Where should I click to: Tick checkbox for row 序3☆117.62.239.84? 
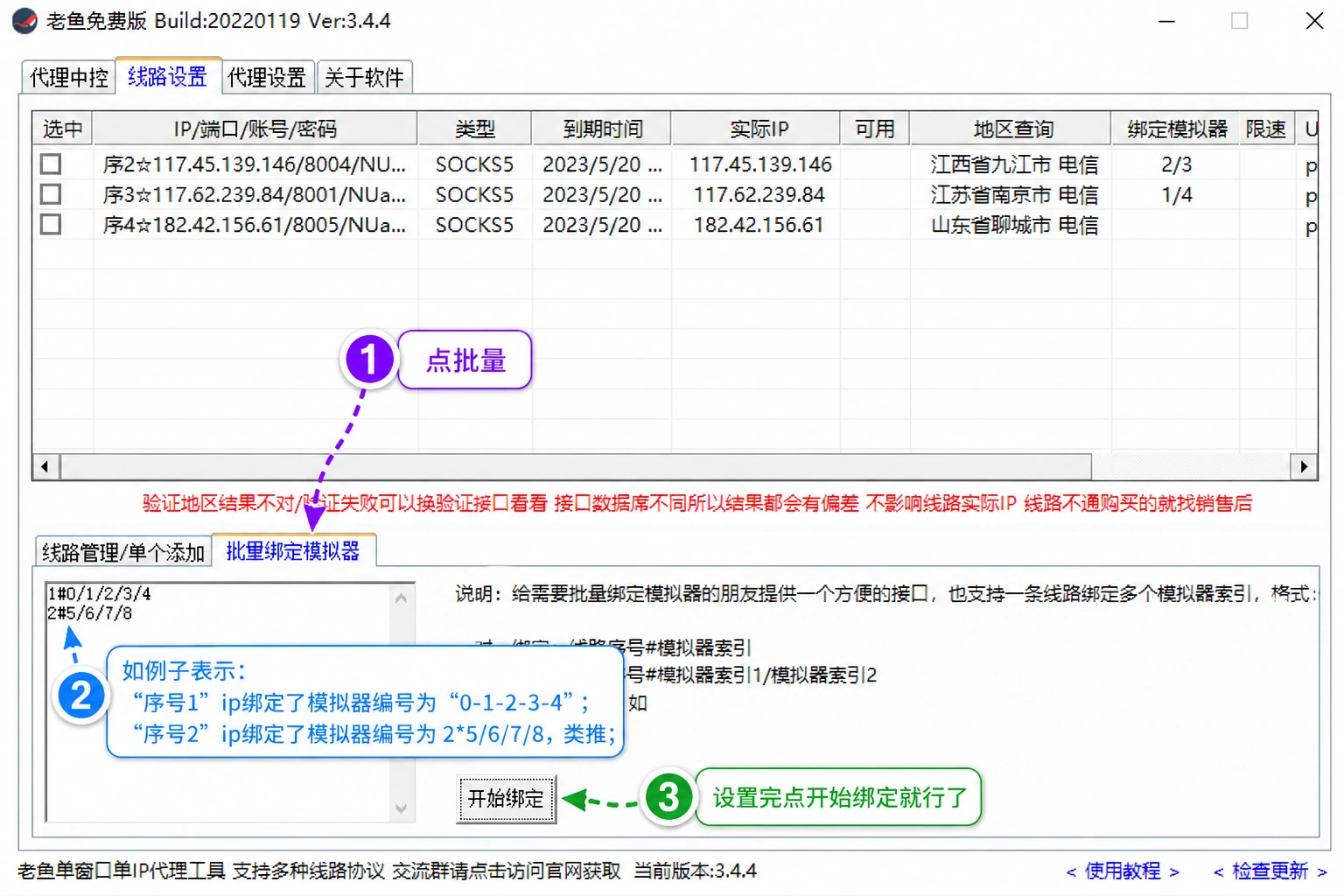coord(51,194)
